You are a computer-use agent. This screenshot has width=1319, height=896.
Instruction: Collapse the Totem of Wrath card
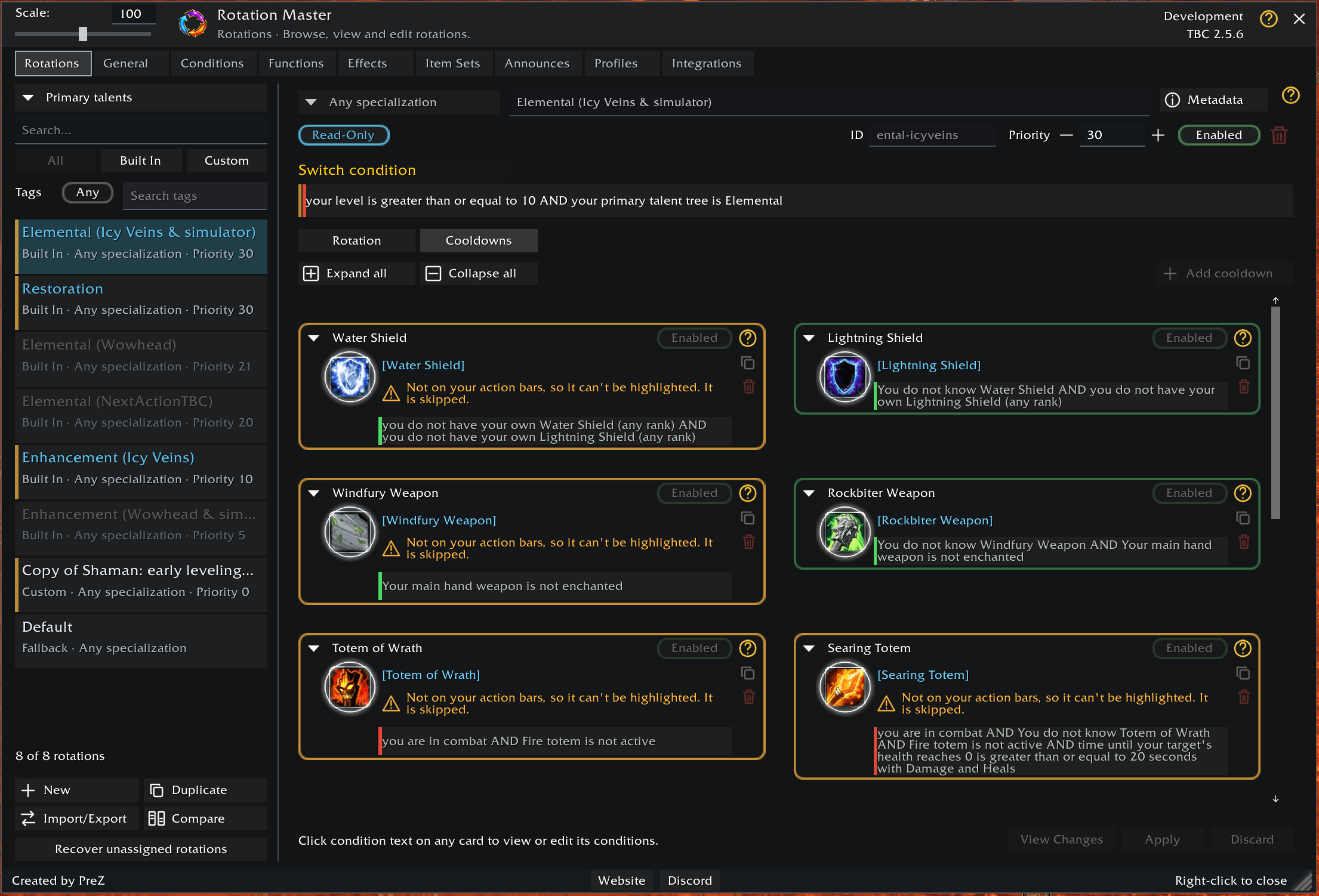[x=314, y=648]
